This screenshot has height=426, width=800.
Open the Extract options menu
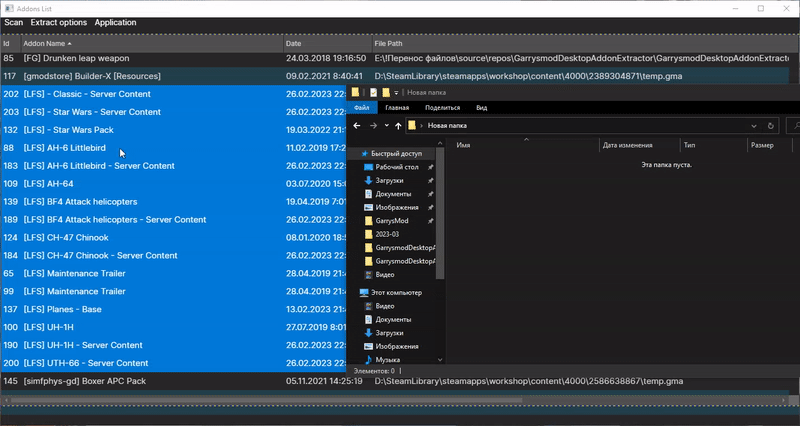(59, 22)
